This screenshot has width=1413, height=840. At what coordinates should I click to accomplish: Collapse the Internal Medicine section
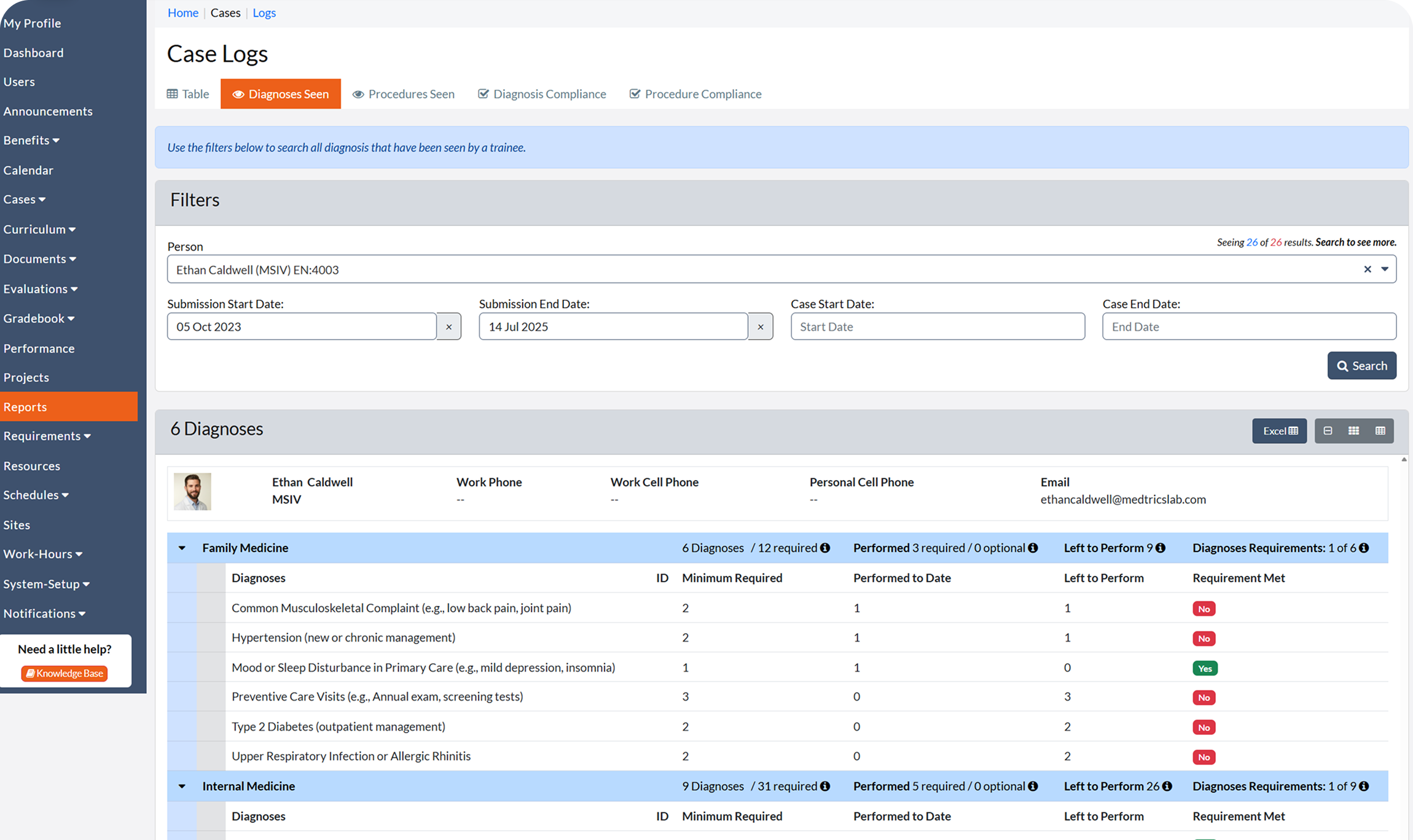tap(182, 786)
